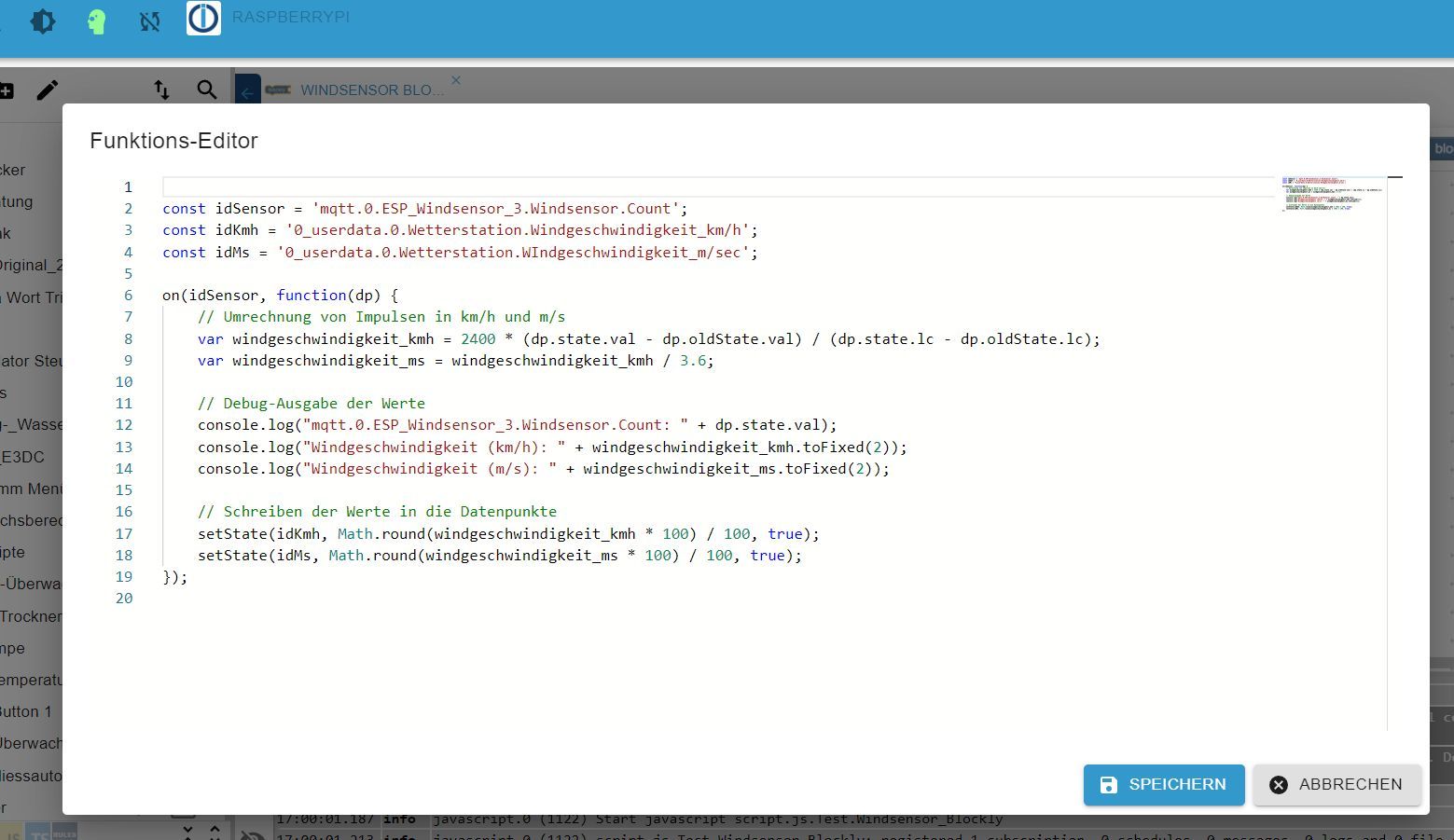Click the comment 'Schreiben der Werte in die Datenpunkte'
1454x840 pixels.
click(x=377, y=512)
